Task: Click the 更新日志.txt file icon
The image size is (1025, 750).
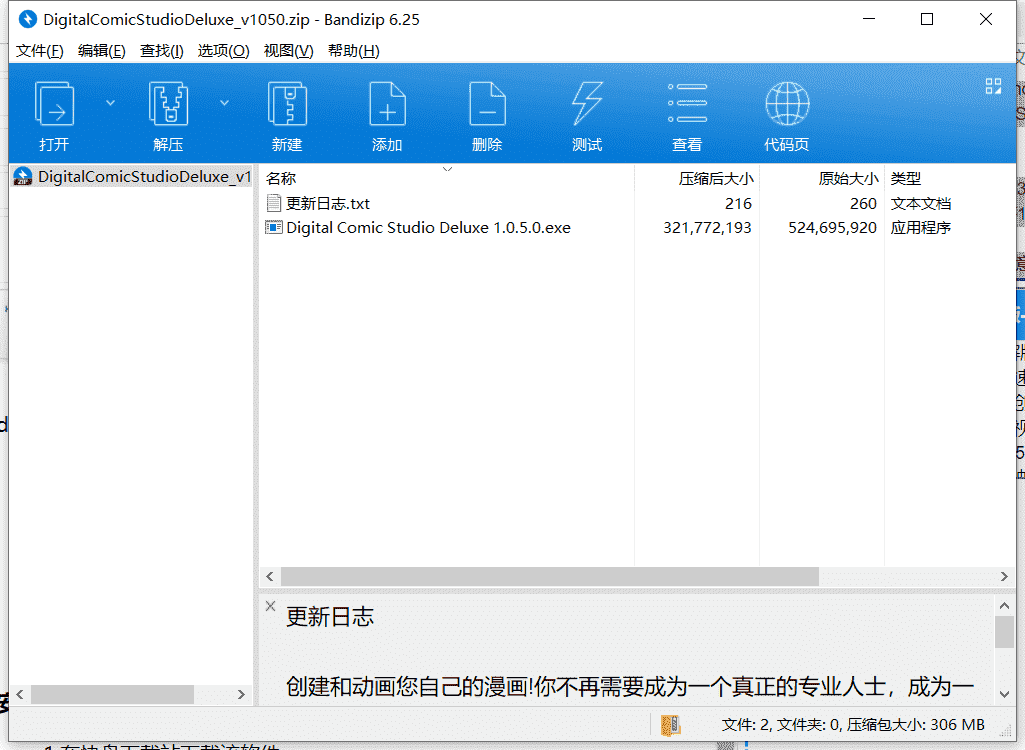Action: (x=274, y=203)
